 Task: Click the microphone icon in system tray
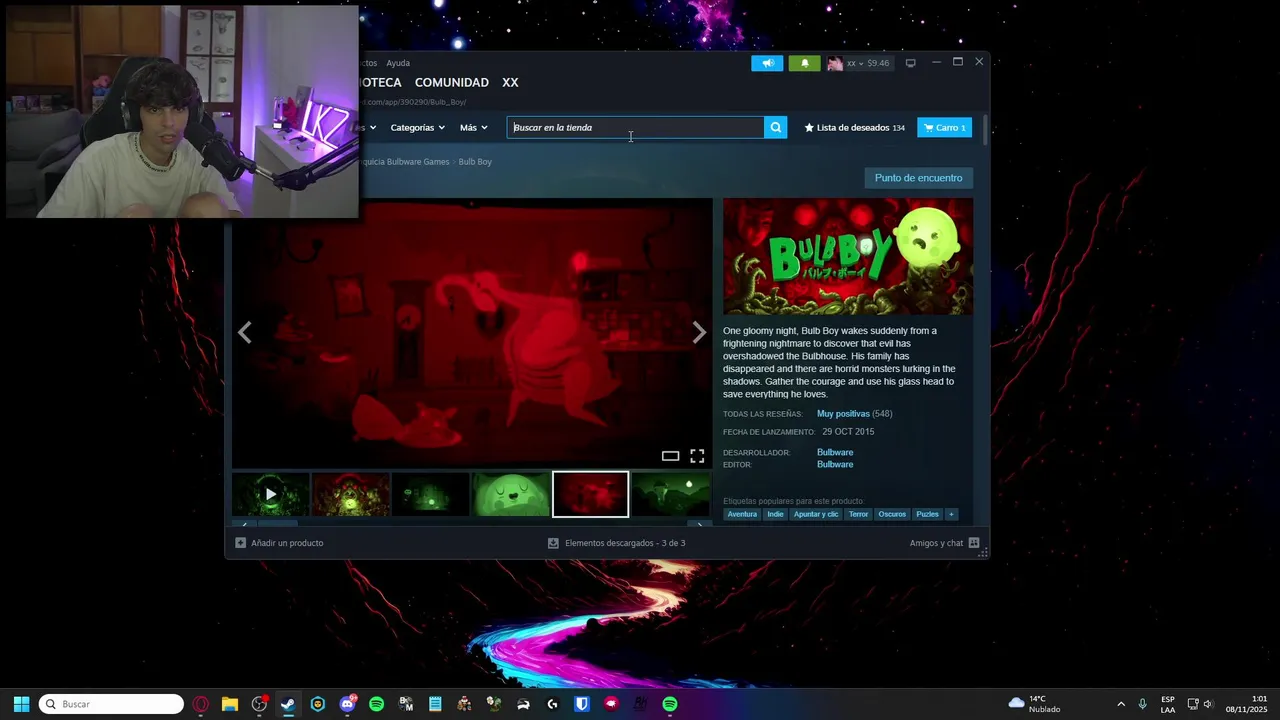(x=1142, y=704)
